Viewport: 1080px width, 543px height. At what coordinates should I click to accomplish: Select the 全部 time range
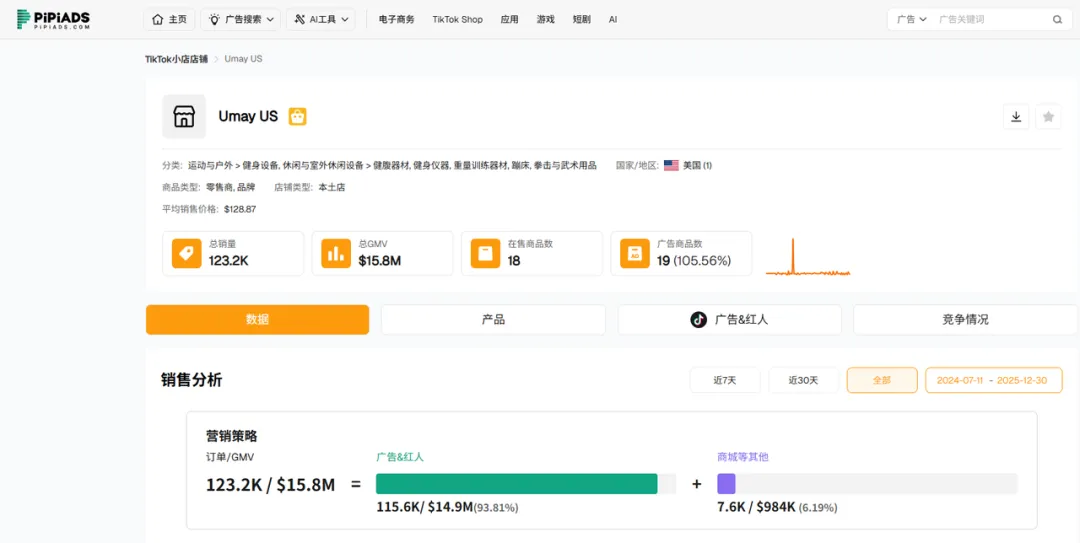[x=881, y=380]
